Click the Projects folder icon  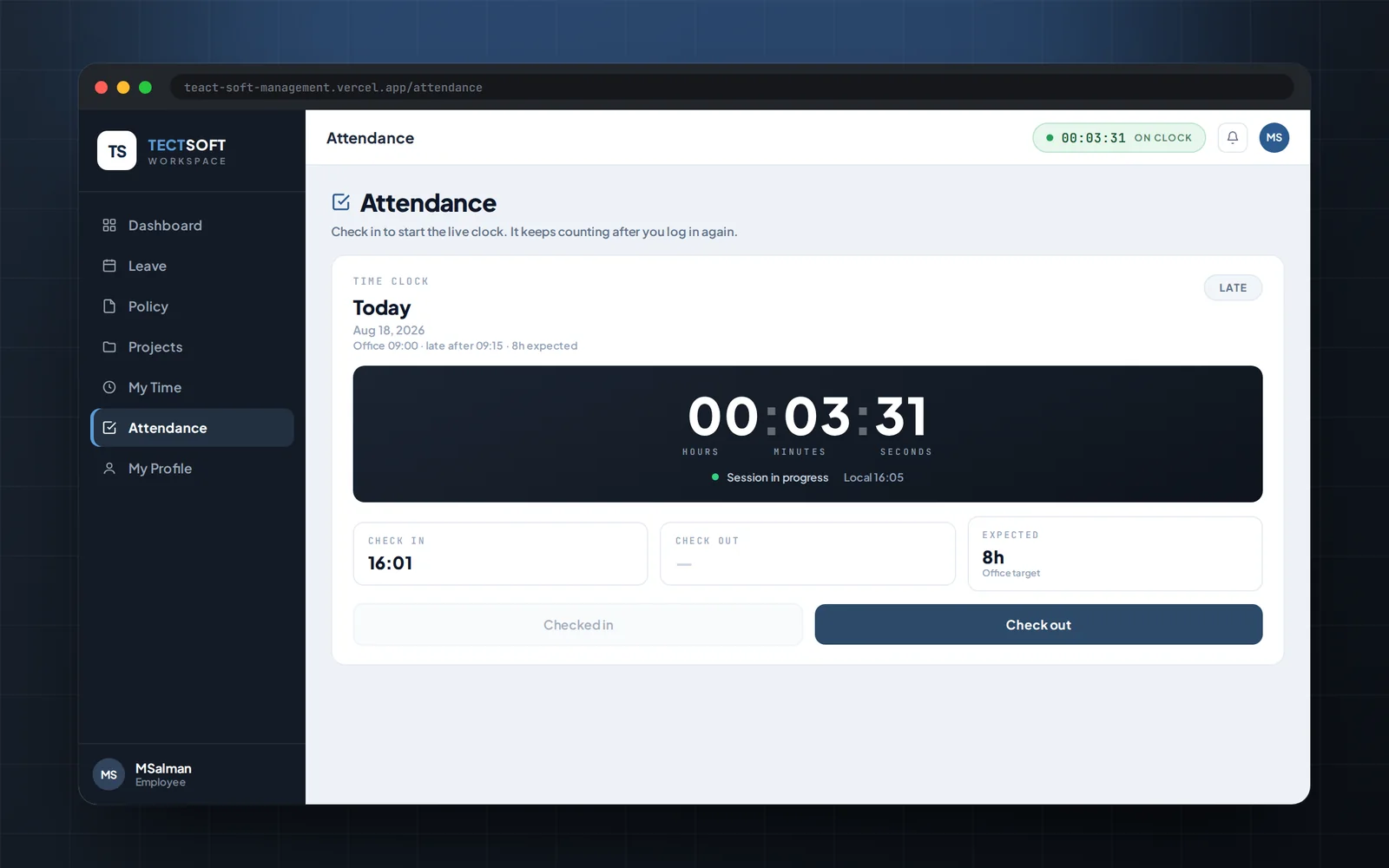pyautogui.click(x=109, y=347)
